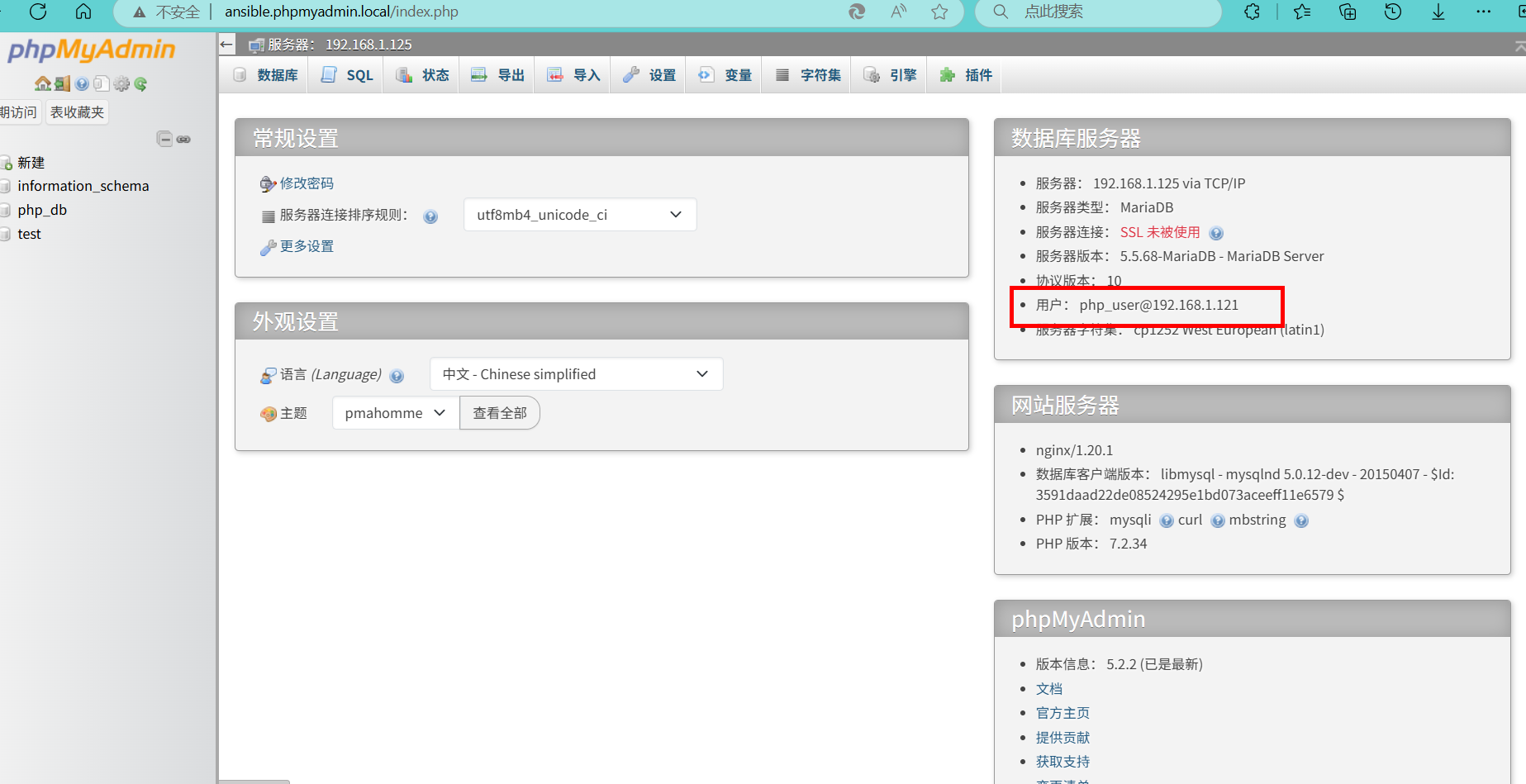Open phpMyAdmin documentation help icon in sidebar
1526x784 pixels.
(82, 83)
